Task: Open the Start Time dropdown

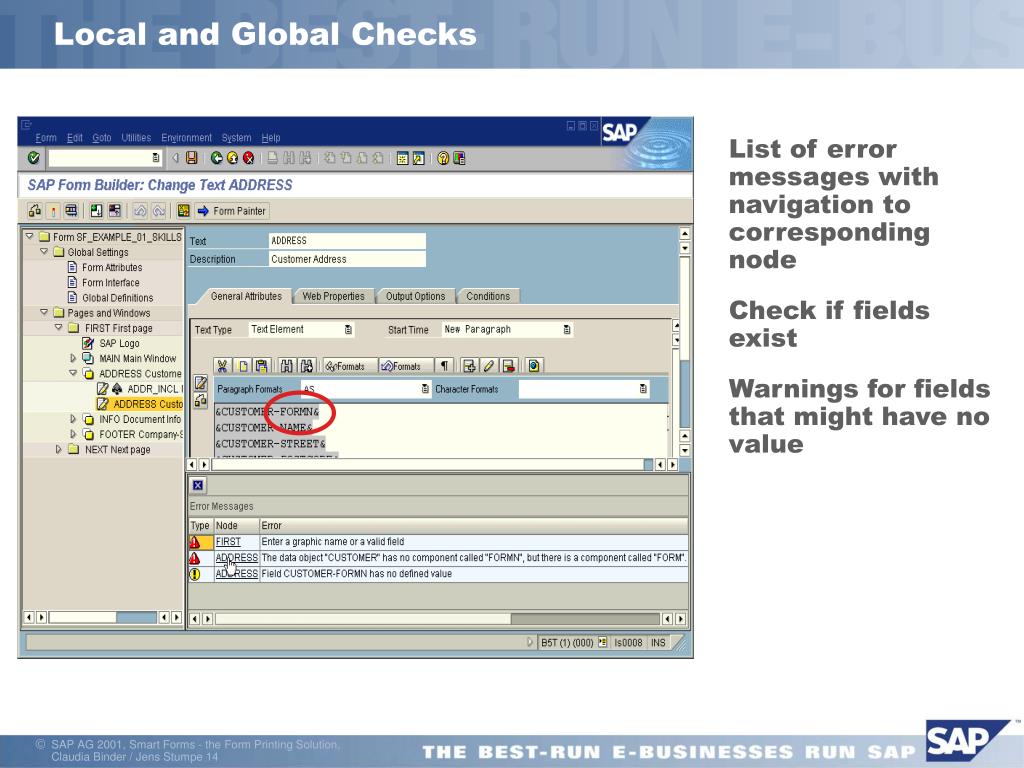Action: tap(567, 330)
